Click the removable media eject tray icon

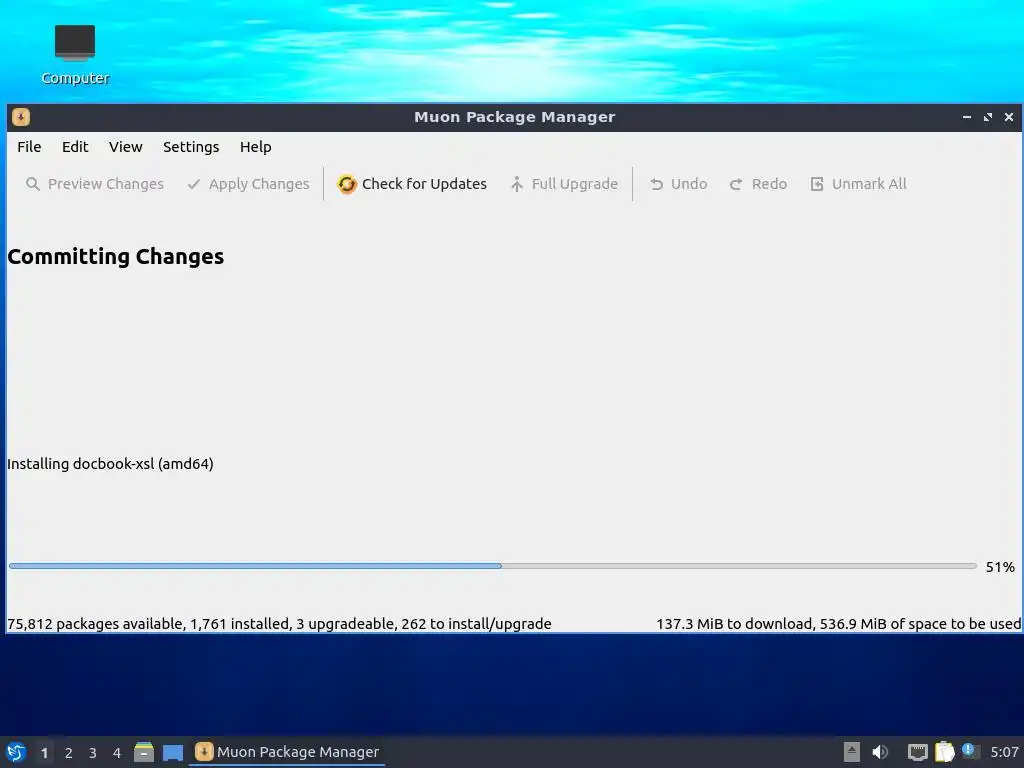852,752
